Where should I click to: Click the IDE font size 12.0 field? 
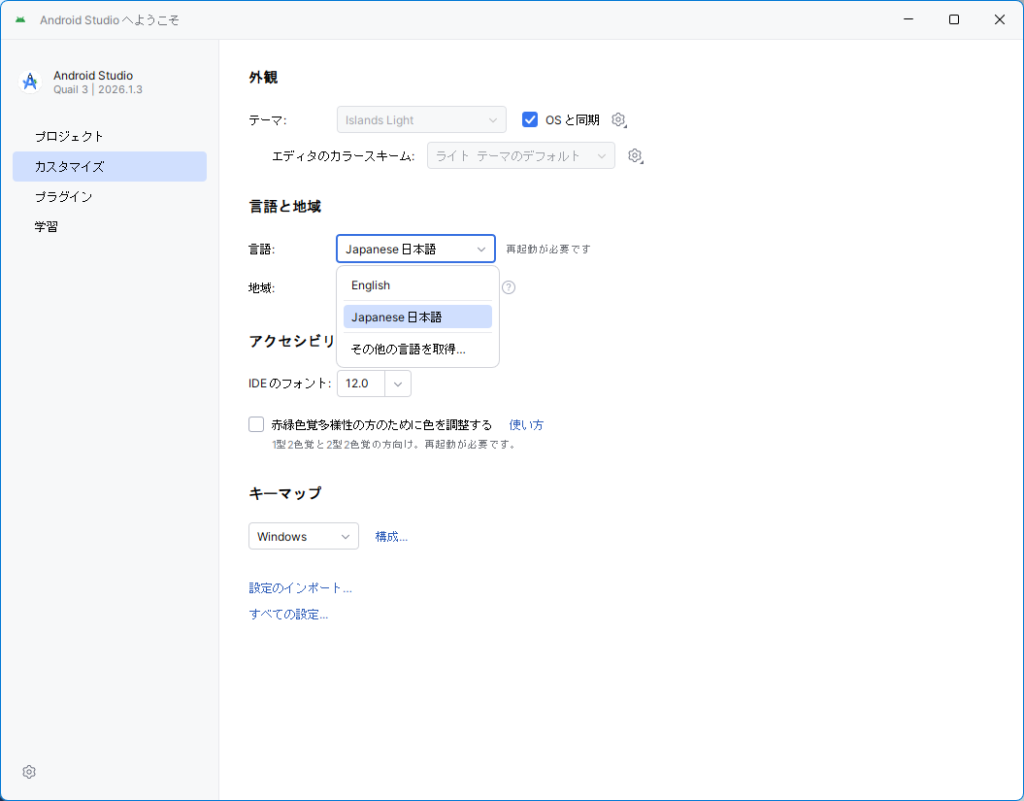tap(361, 384)
